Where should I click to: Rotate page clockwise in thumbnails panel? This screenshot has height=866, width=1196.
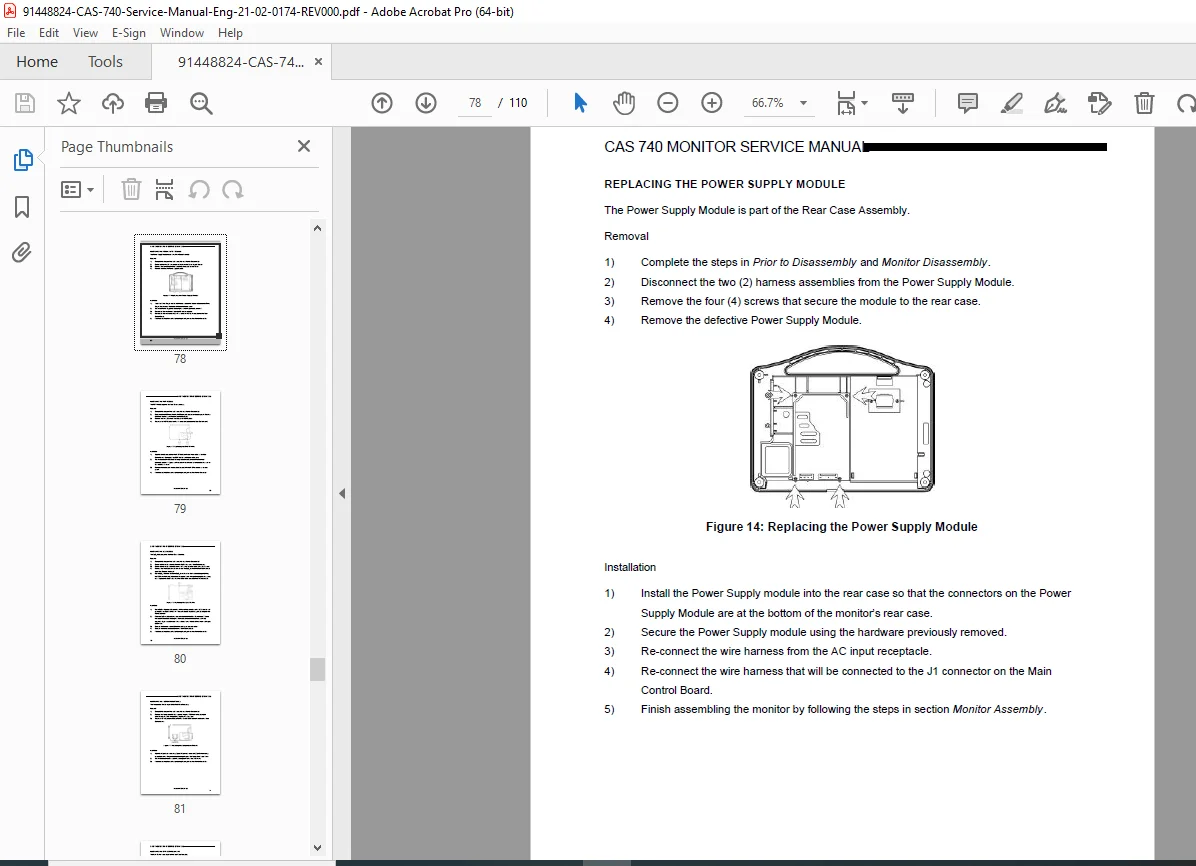pyautogui.click(x=233, y=189)
